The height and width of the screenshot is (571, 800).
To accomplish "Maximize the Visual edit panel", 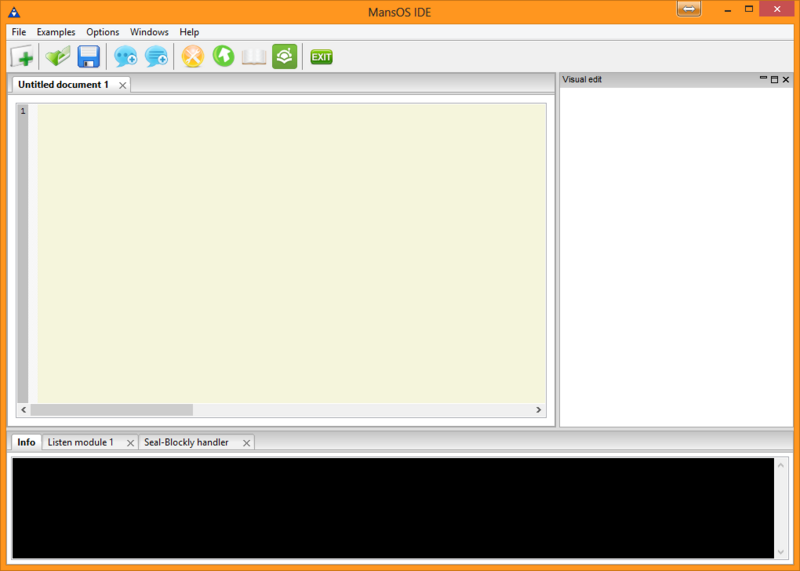I will [x=774, y=79].
